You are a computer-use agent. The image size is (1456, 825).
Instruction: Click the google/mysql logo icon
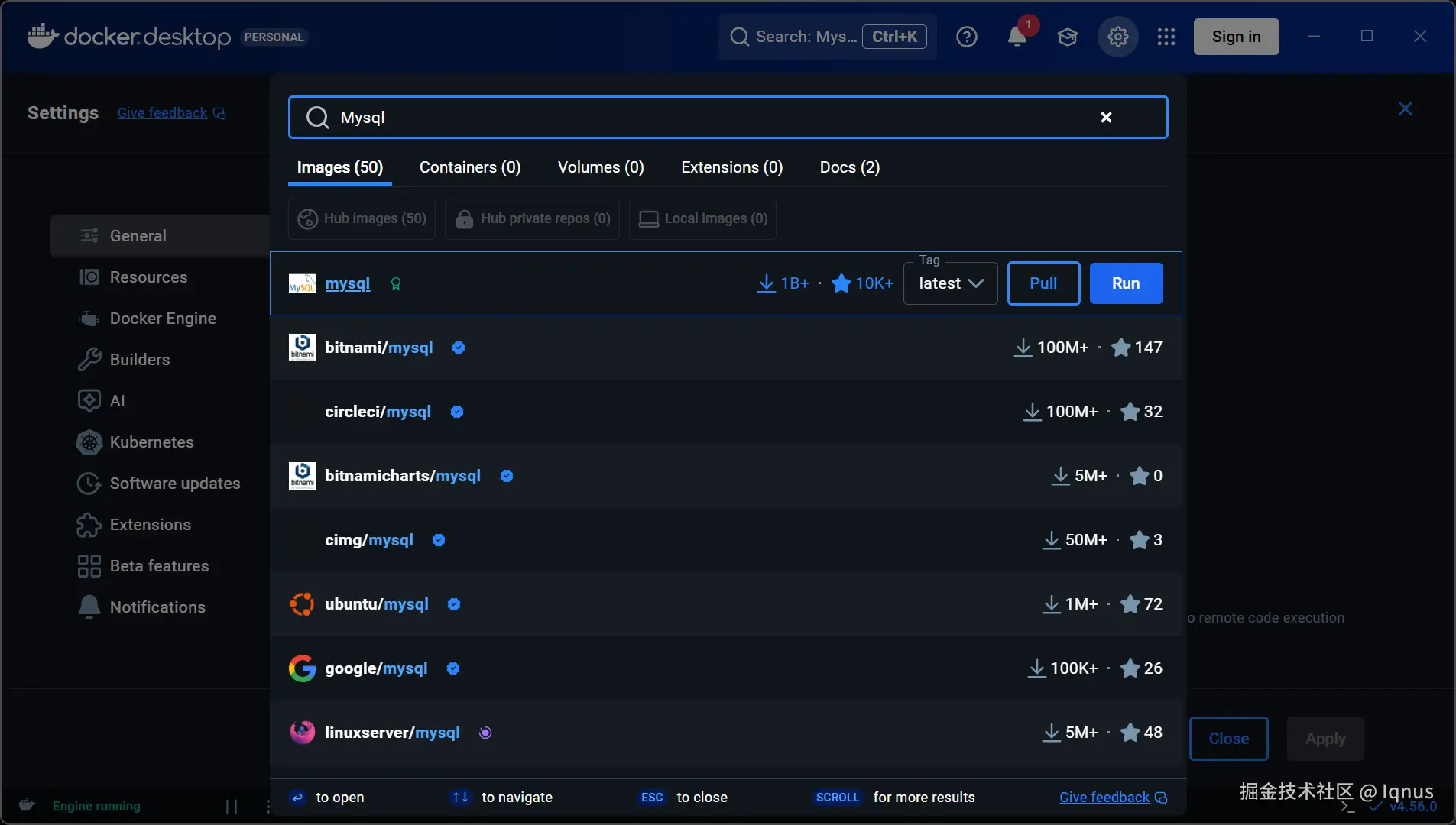point(302,668)
